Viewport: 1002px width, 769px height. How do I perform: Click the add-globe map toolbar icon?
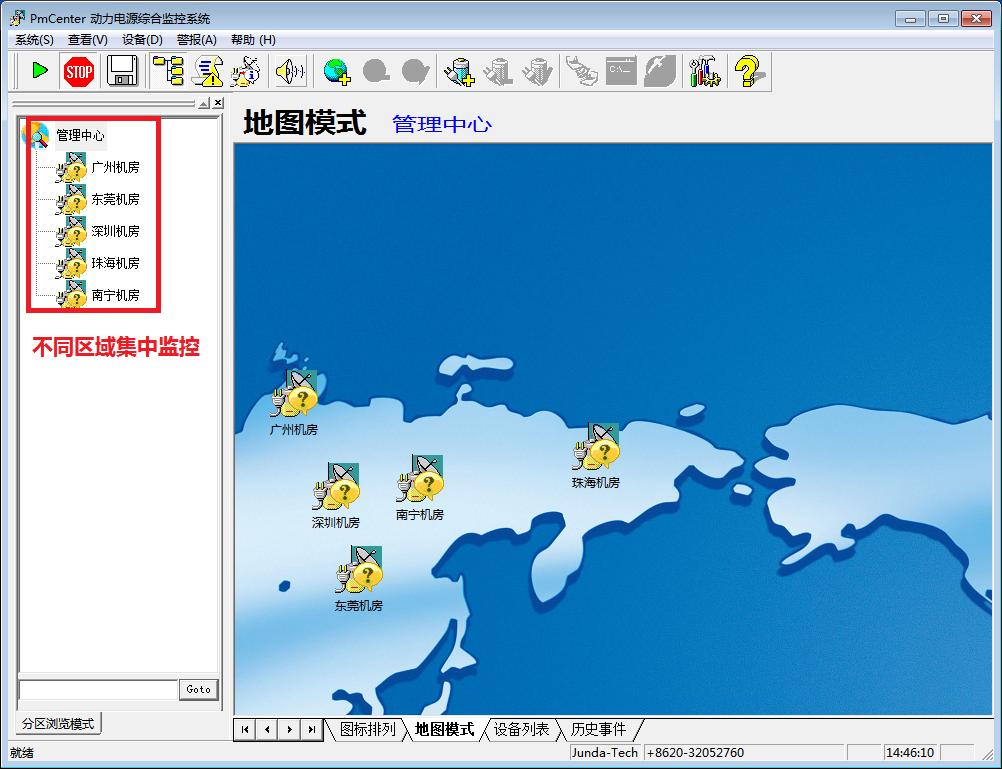[x=336, y=70]
